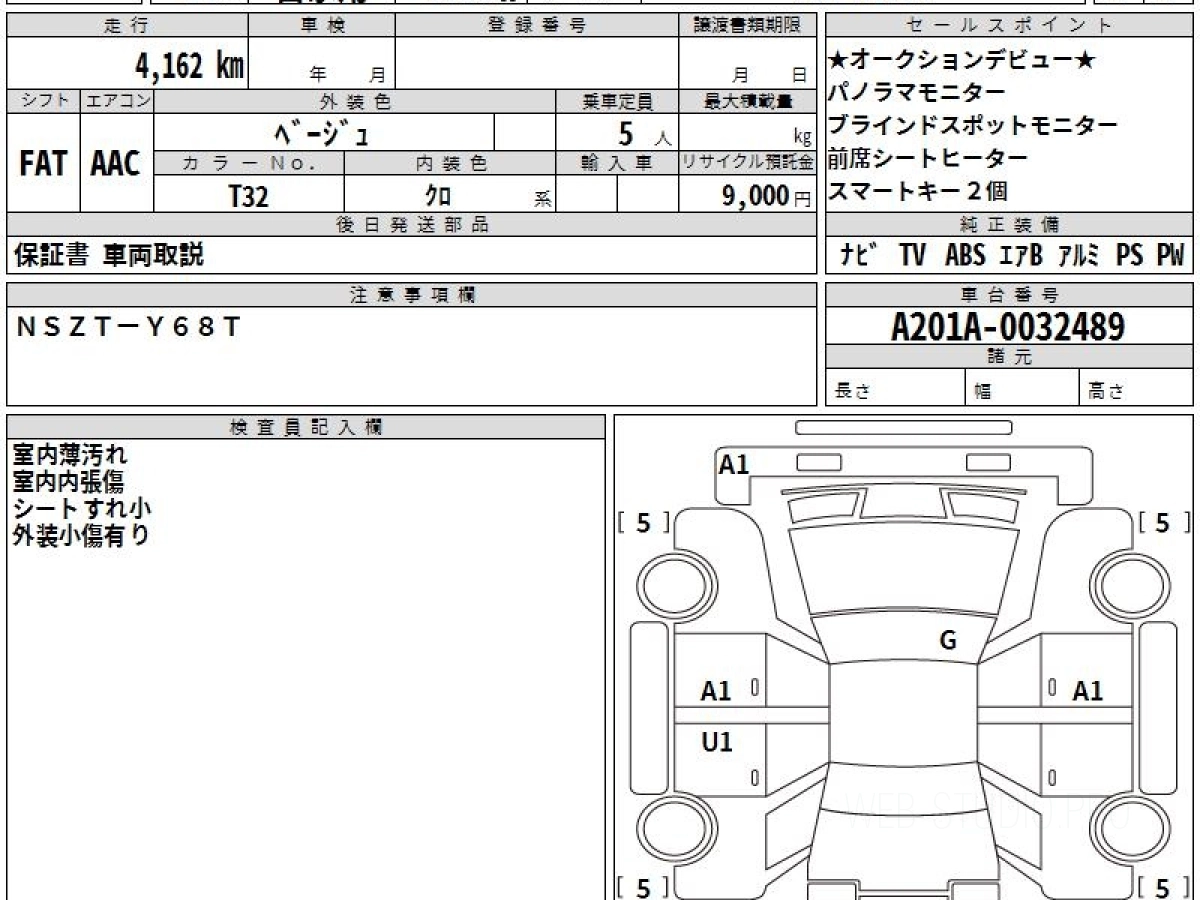This screenshot has height=900, width=1200.
Task: Click the A1 mark directly above U1
Action: pyautogui.click(x=716, y=691)
